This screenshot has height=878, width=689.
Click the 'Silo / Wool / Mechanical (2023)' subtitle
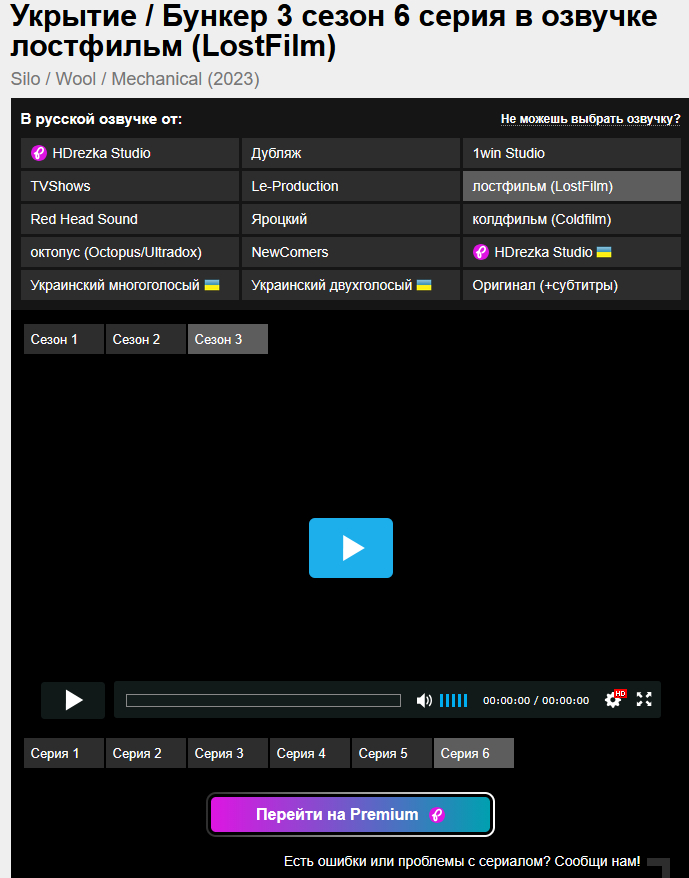click(135, 79)
